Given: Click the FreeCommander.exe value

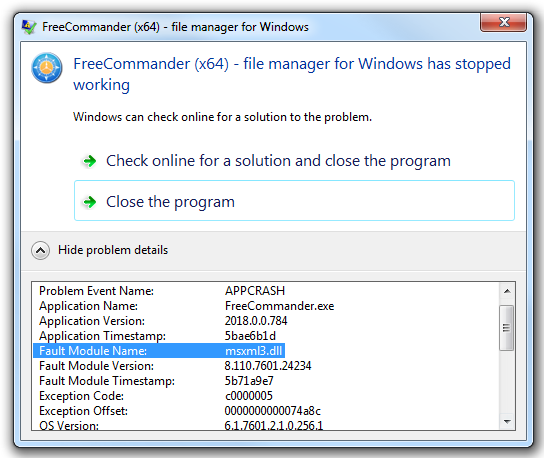Looking at the screenshot, I should (279, 306).
